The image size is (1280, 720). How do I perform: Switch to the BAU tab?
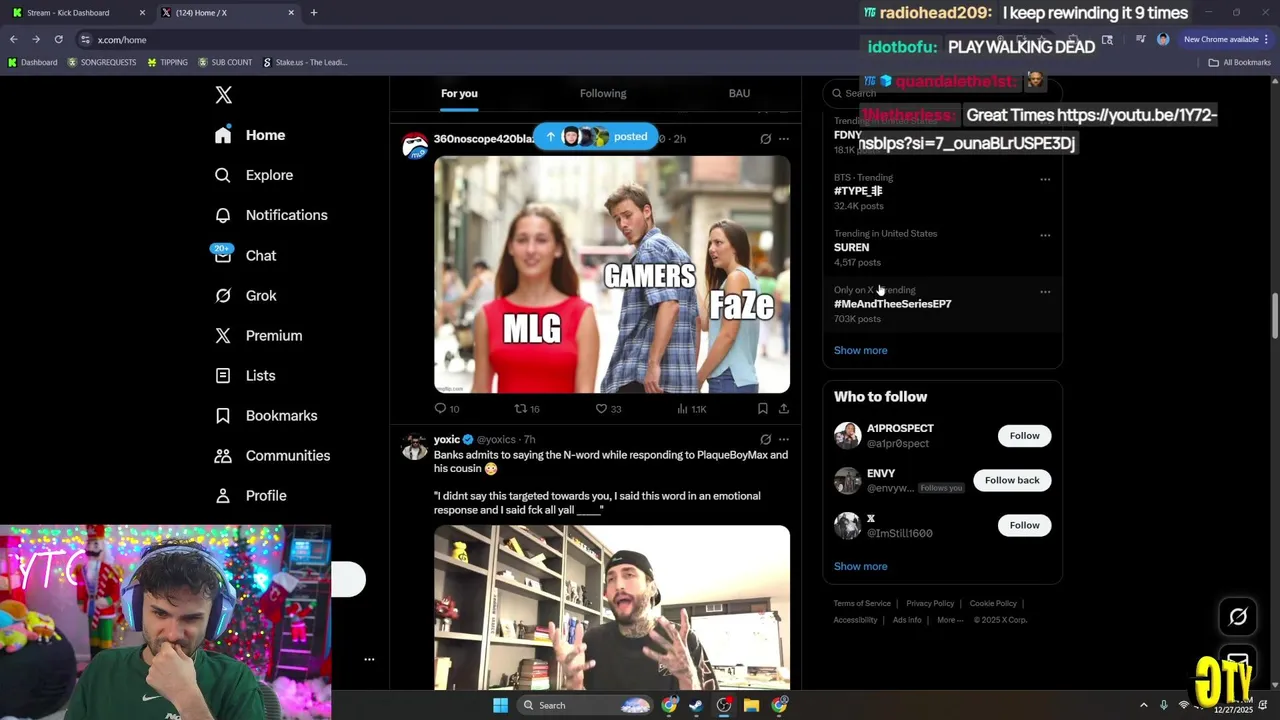coord(739,93)
